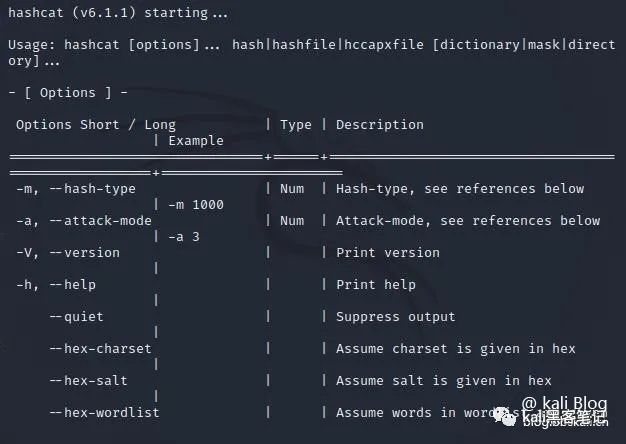Click the '--hex-wordlist' option text
626x444 pixels.
[105, 412]
